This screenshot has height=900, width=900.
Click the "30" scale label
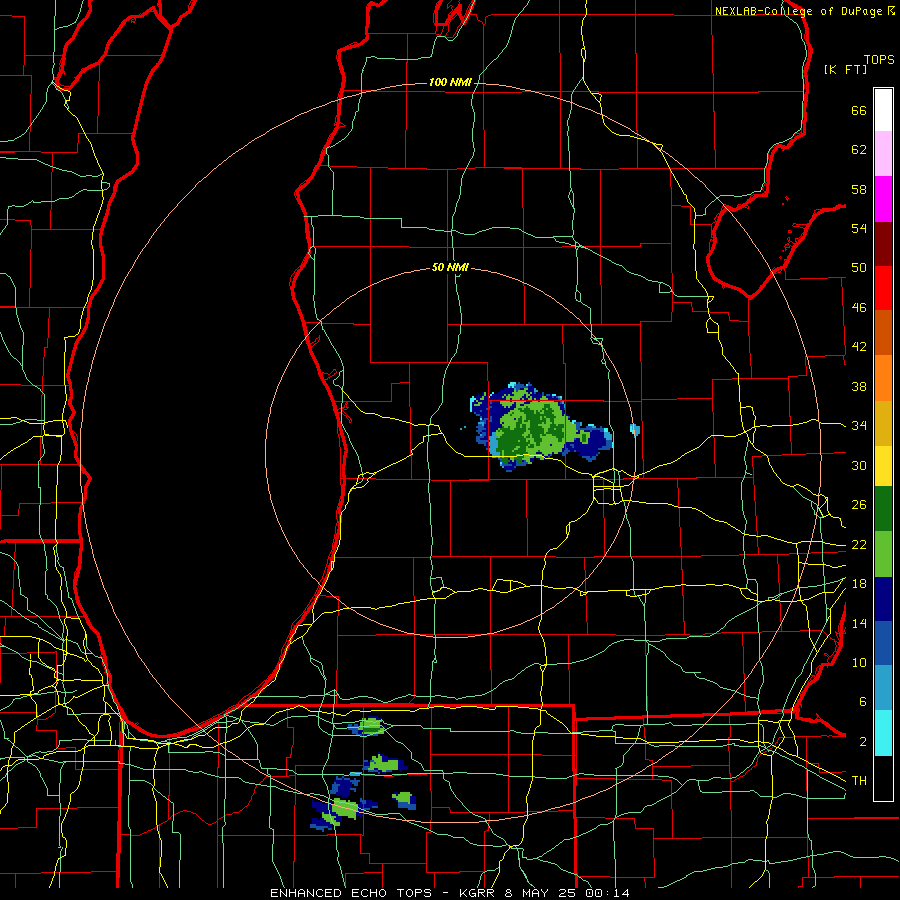point(859,465)
